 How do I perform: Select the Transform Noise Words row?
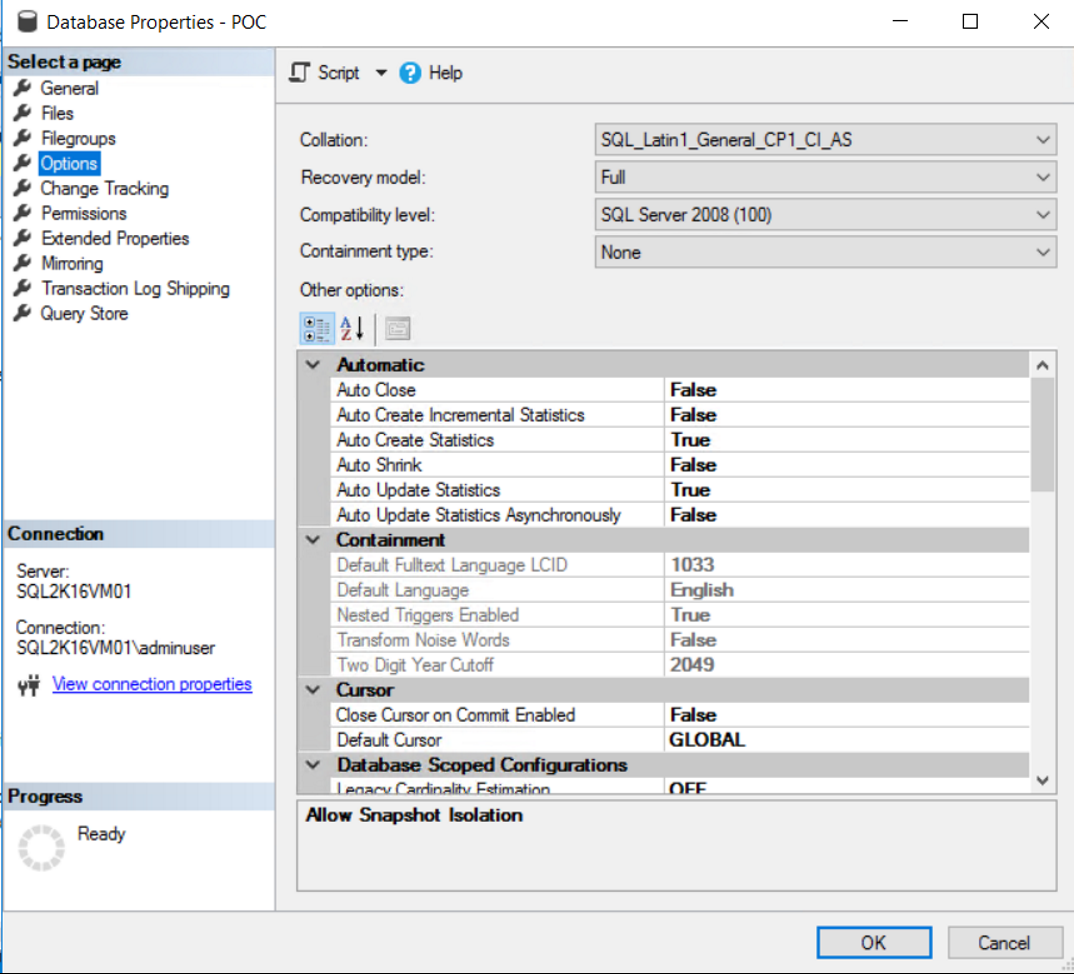679,640
